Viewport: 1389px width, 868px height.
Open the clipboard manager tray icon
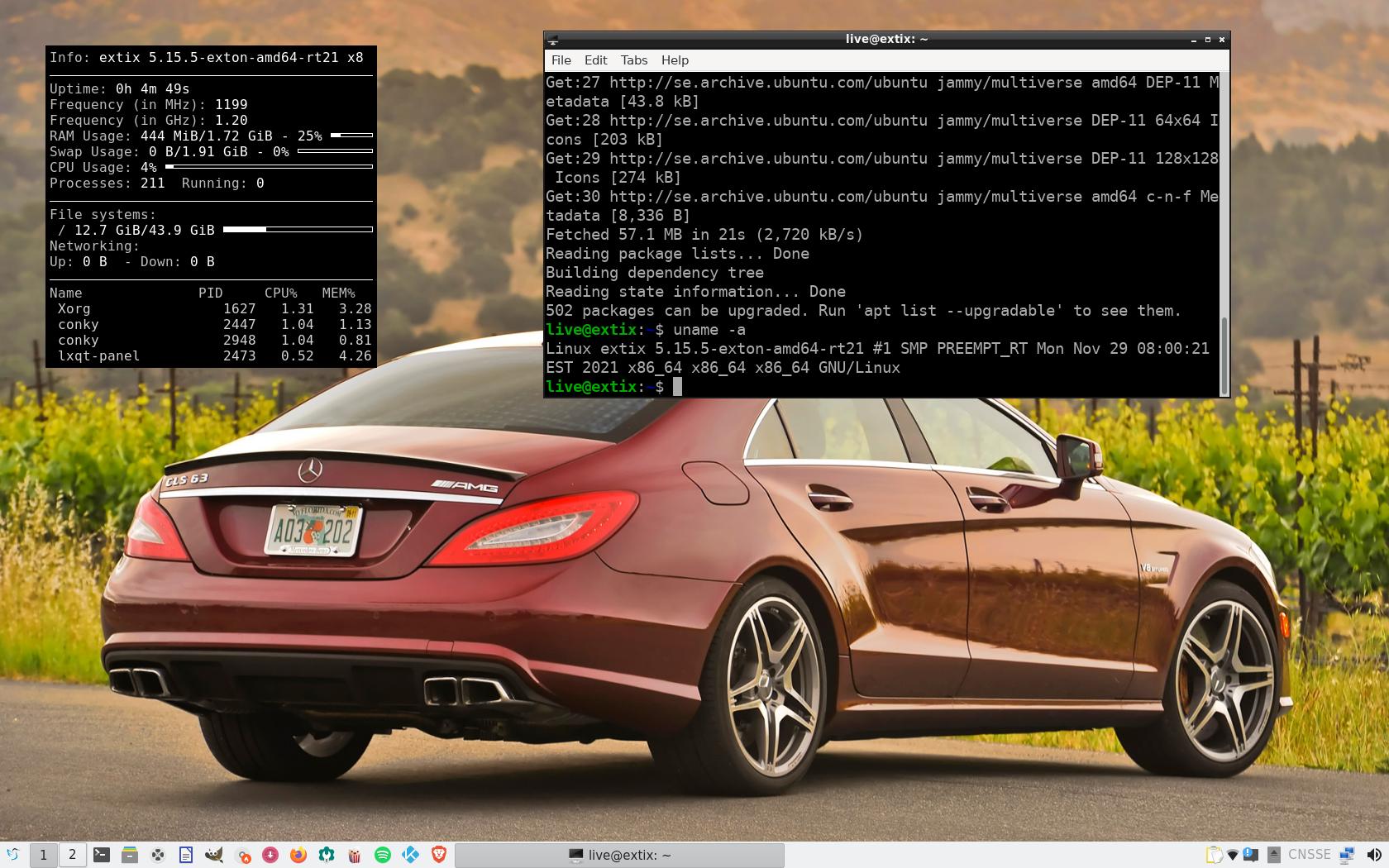tap(1214, 855)
